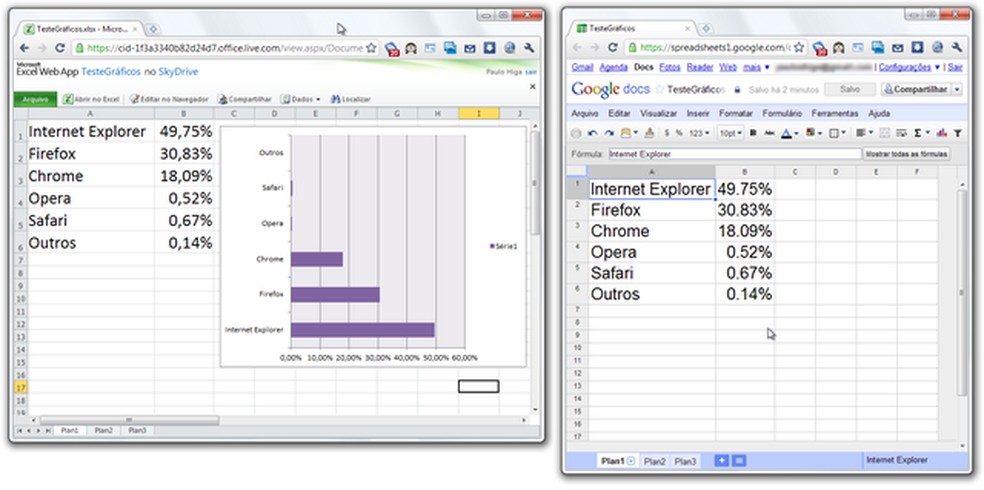The image size is (984, 490).
Task: Click the back arrow in the Excel Web App window
Action: point(24,48)
